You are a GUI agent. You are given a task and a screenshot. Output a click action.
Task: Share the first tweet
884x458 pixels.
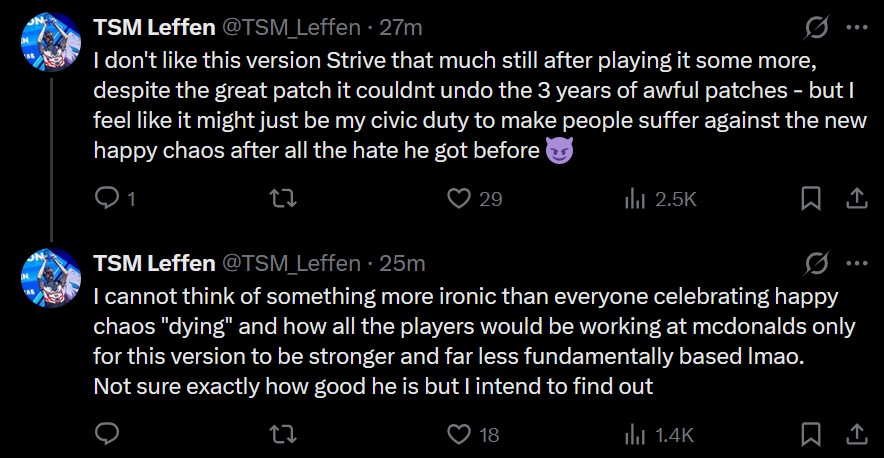click(x=855, y=198)
